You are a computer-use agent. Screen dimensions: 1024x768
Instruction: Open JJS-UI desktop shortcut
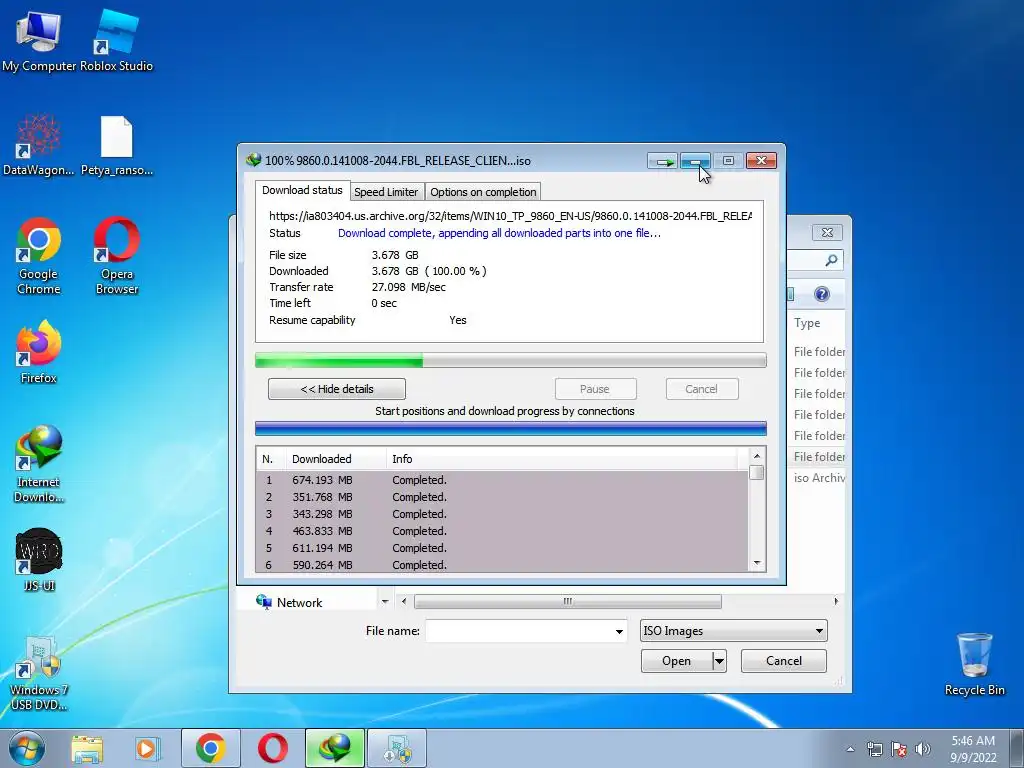click(x=39, y=560)
